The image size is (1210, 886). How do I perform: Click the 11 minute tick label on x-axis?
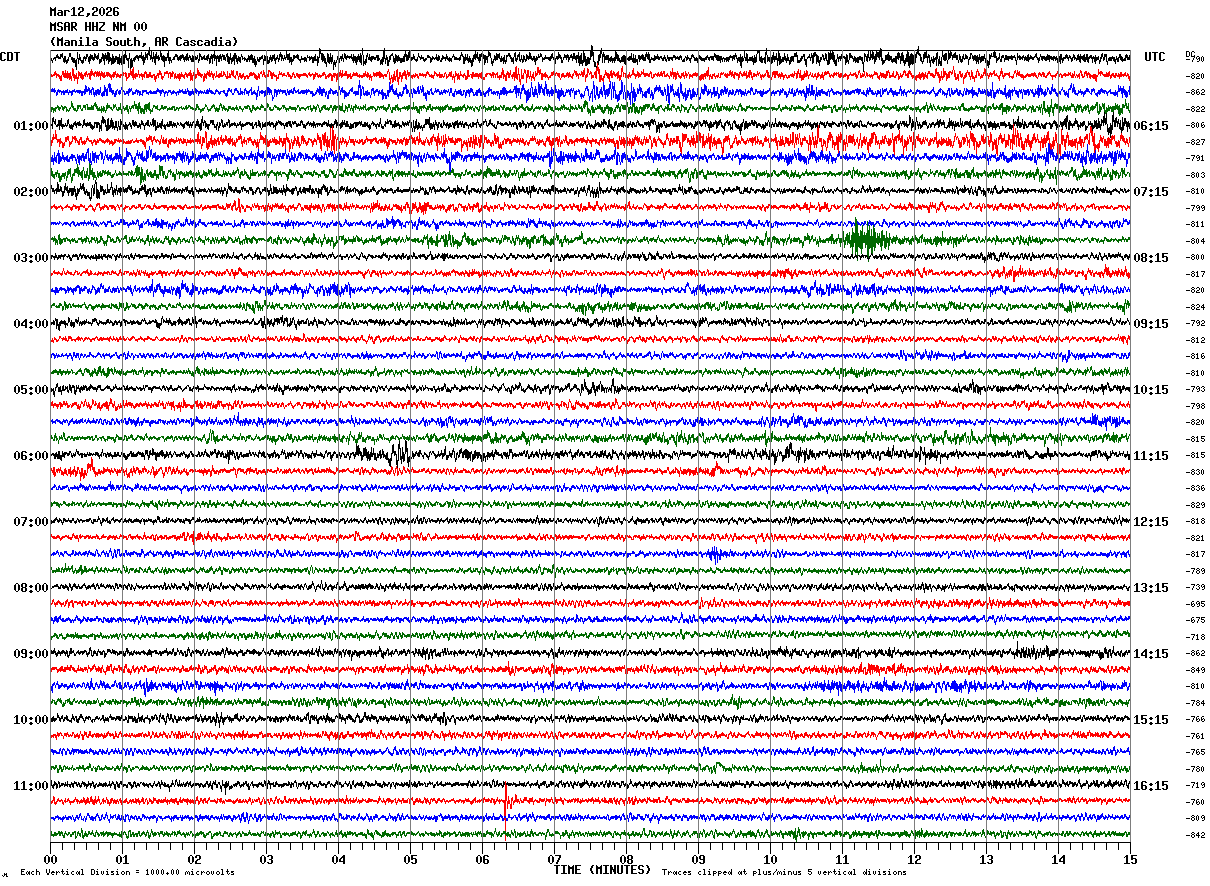pos(842,859)
